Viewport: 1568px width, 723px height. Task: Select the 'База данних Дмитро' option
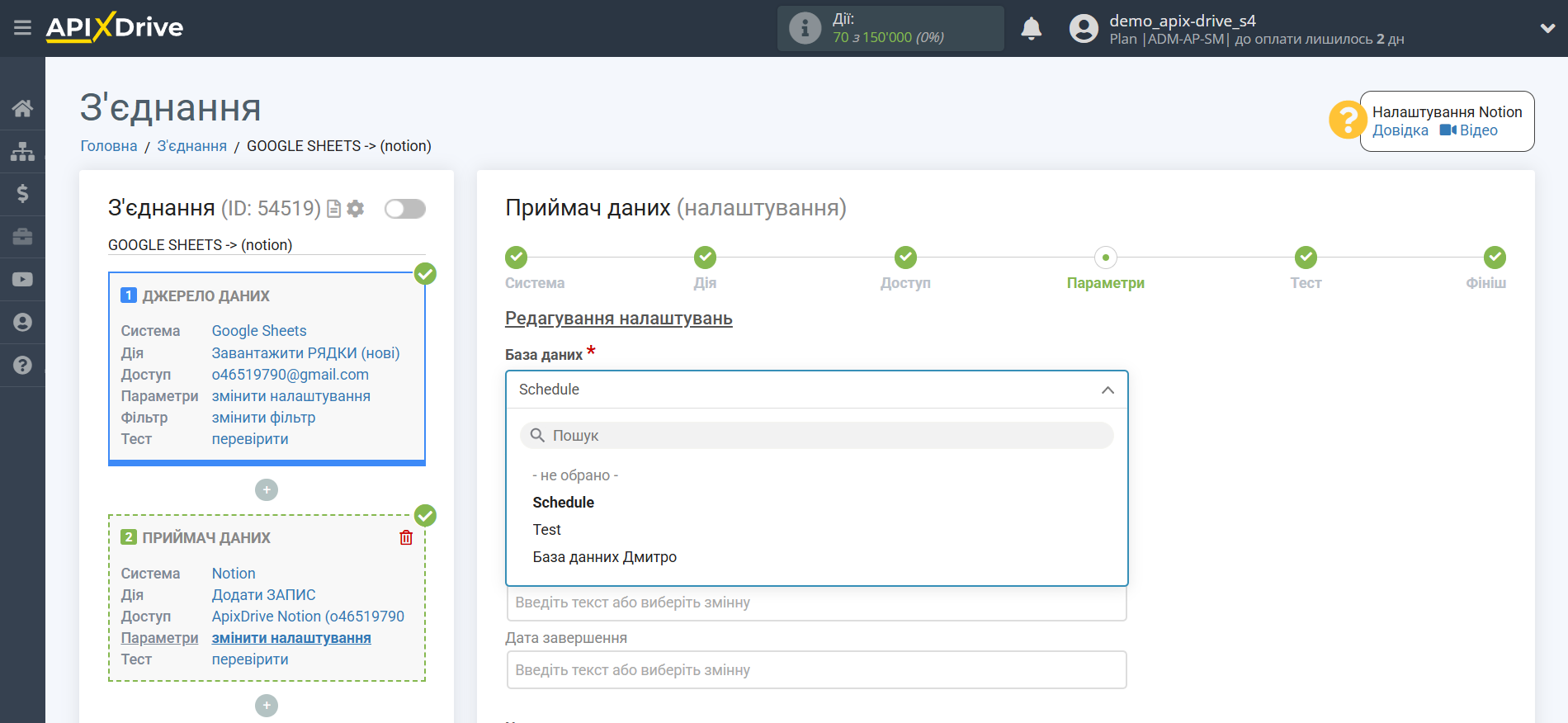click(604, 557)
